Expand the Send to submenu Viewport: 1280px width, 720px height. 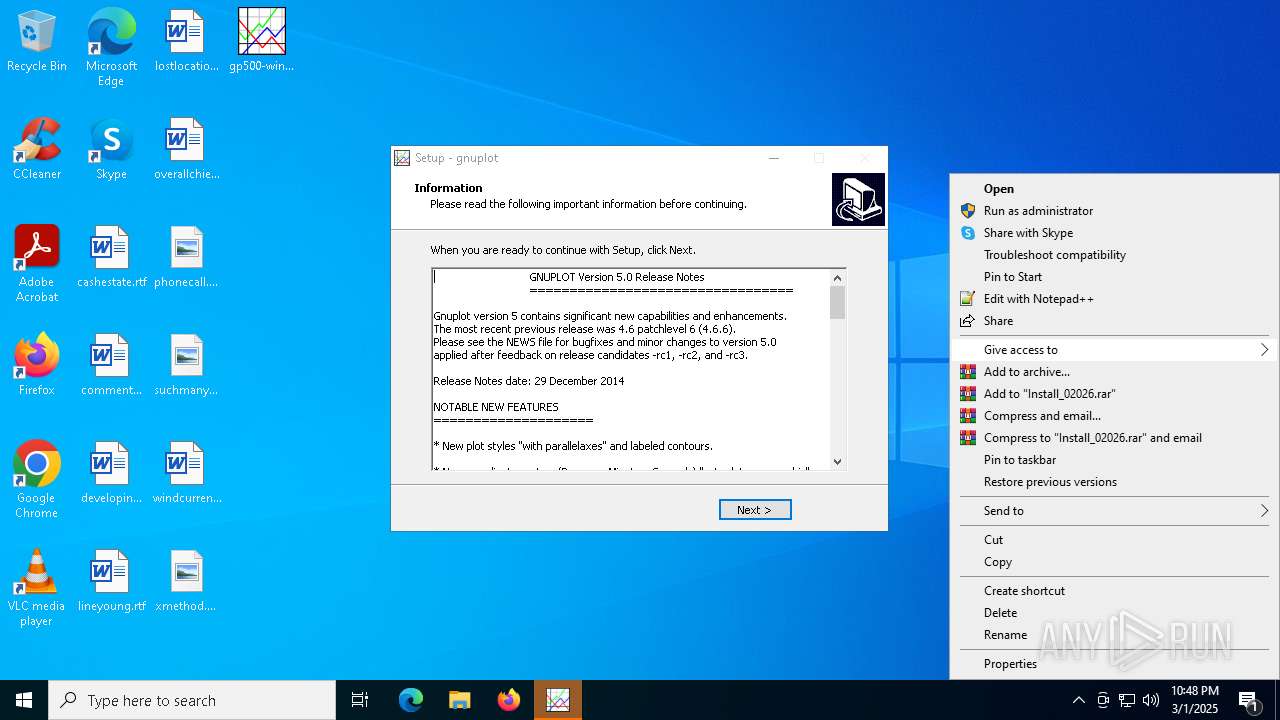tap(1114, 511)
